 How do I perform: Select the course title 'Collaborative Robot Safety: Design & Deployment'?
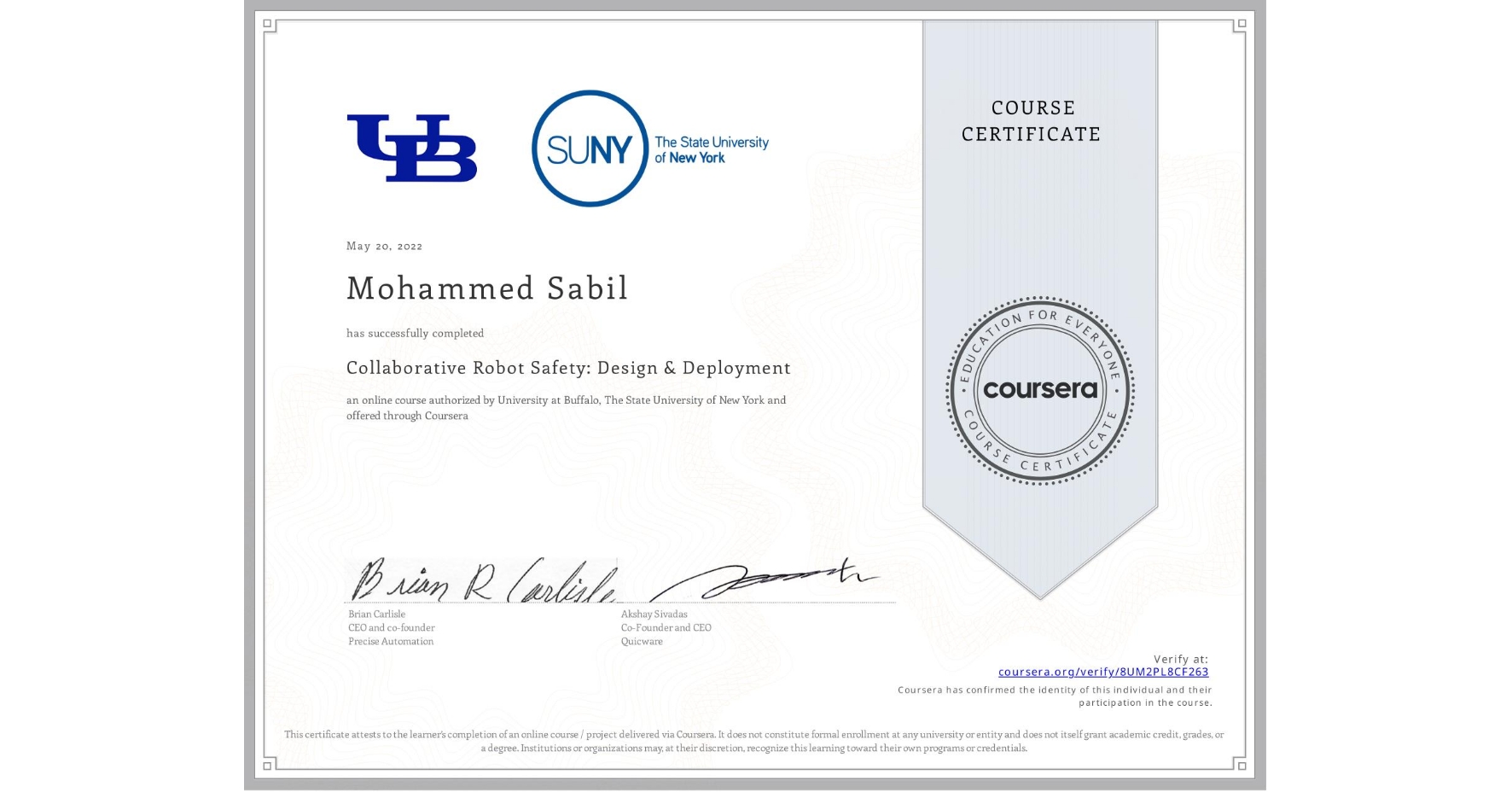click(567, 368)
